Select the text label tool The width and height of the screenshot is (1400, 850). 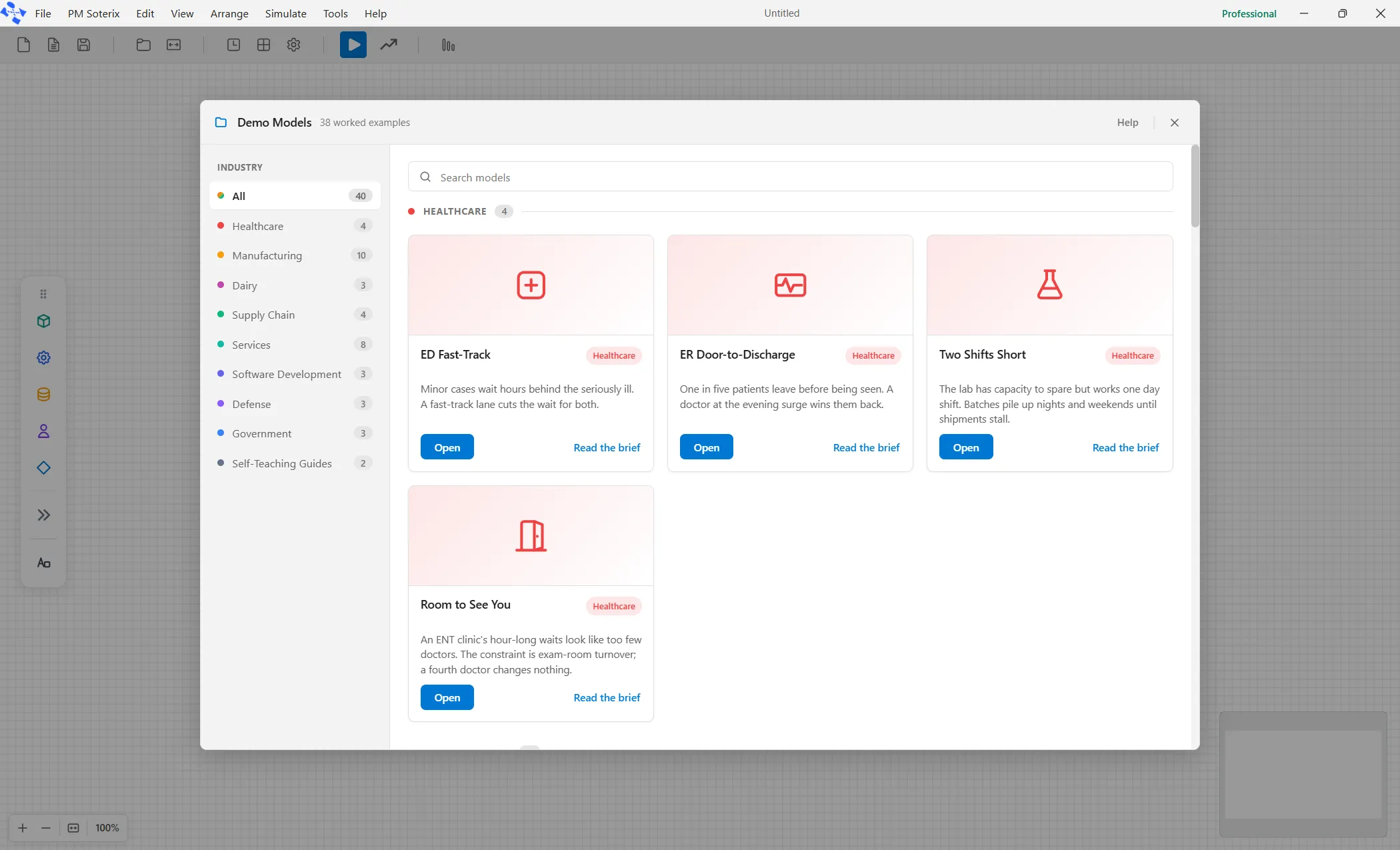(43, 563)
